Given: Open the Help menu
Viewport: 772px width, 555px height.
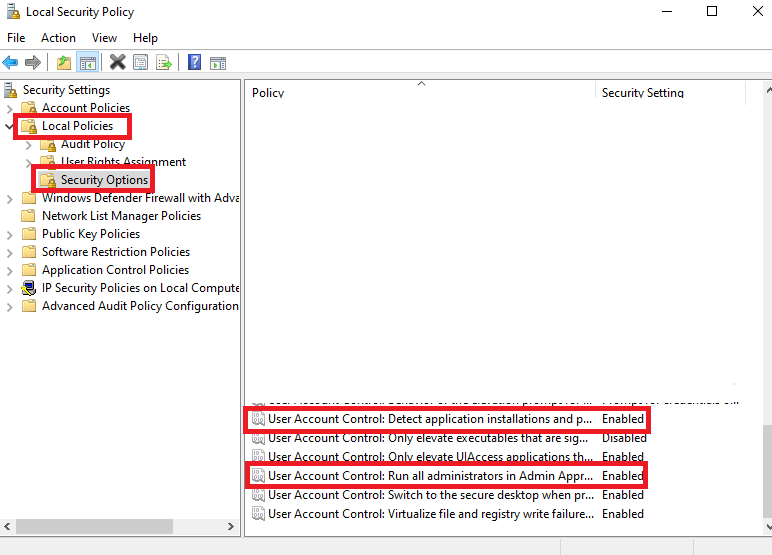Looking at the screenshot, I should tap(145, 38).
